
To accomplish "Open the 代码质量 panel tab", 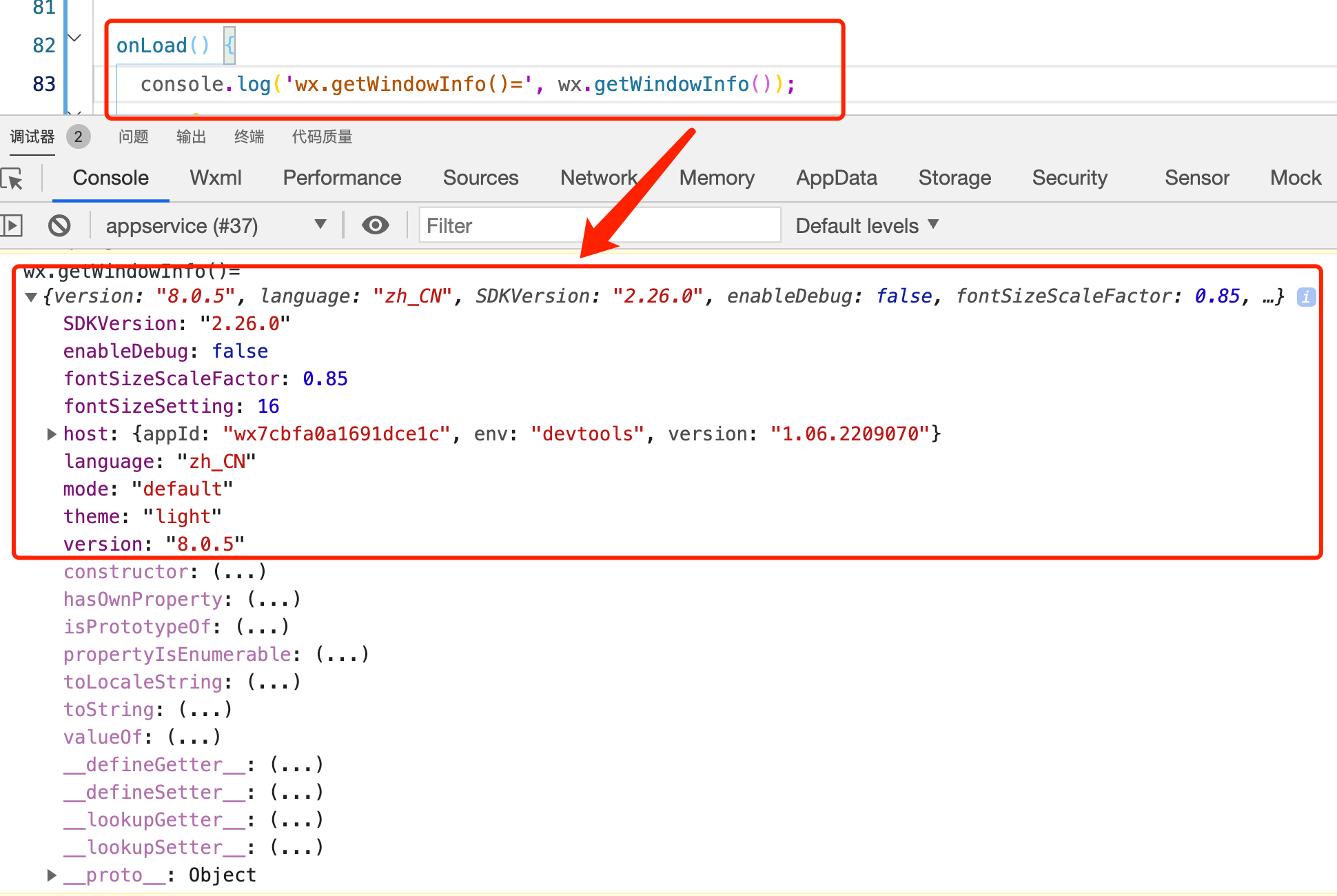I will [322, 136].
